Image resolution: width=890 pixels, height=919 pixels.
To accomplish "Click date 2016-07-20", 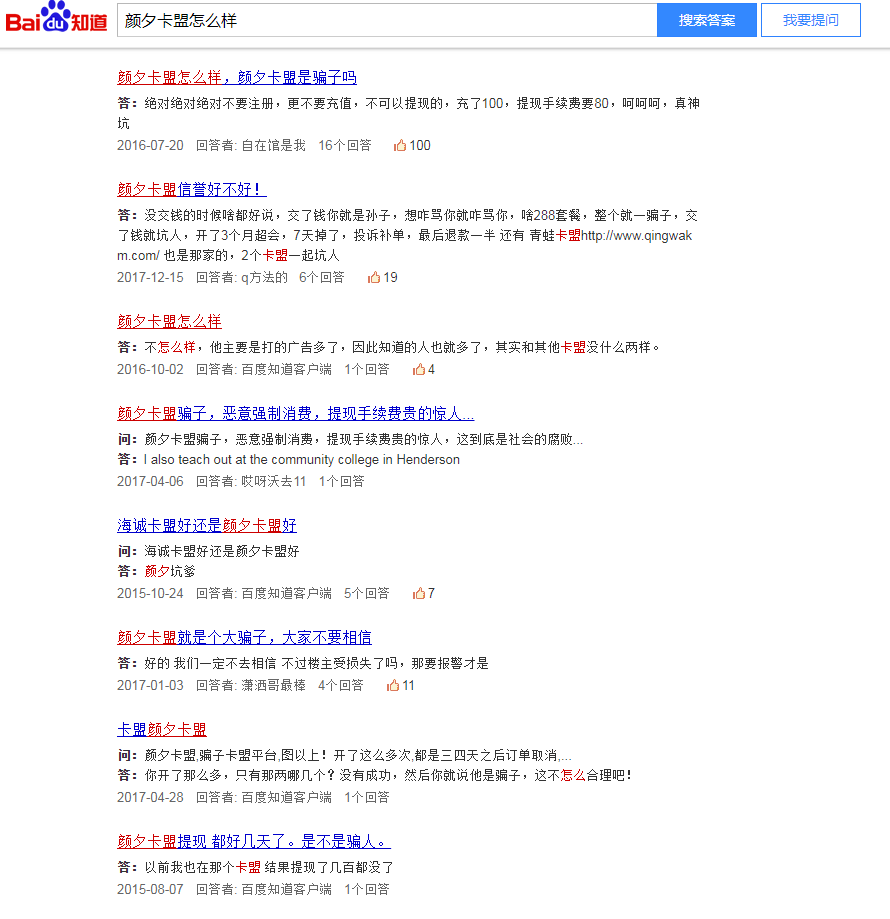I will 150,145.
